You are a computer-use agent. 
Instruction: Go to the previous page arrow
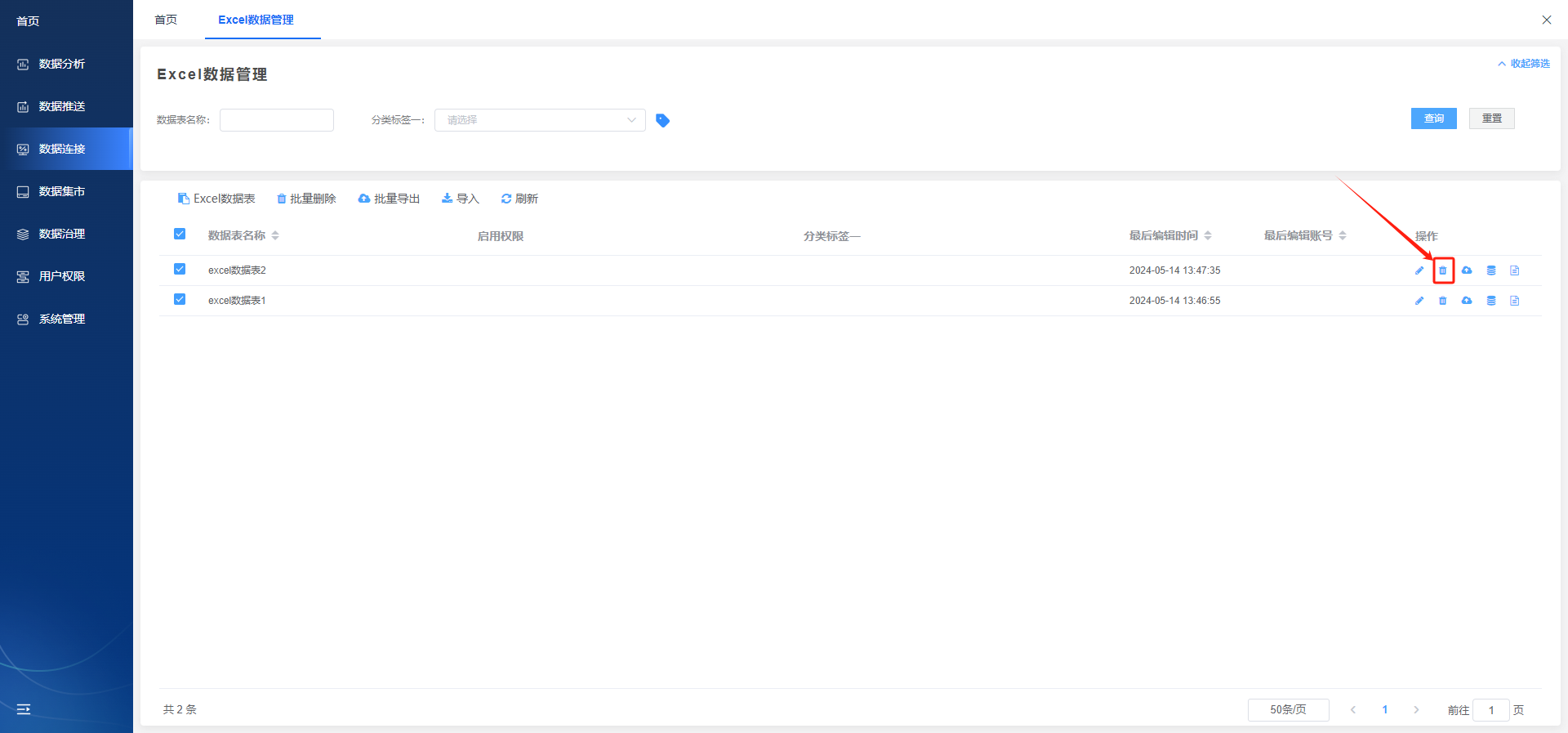point(1353,710)
